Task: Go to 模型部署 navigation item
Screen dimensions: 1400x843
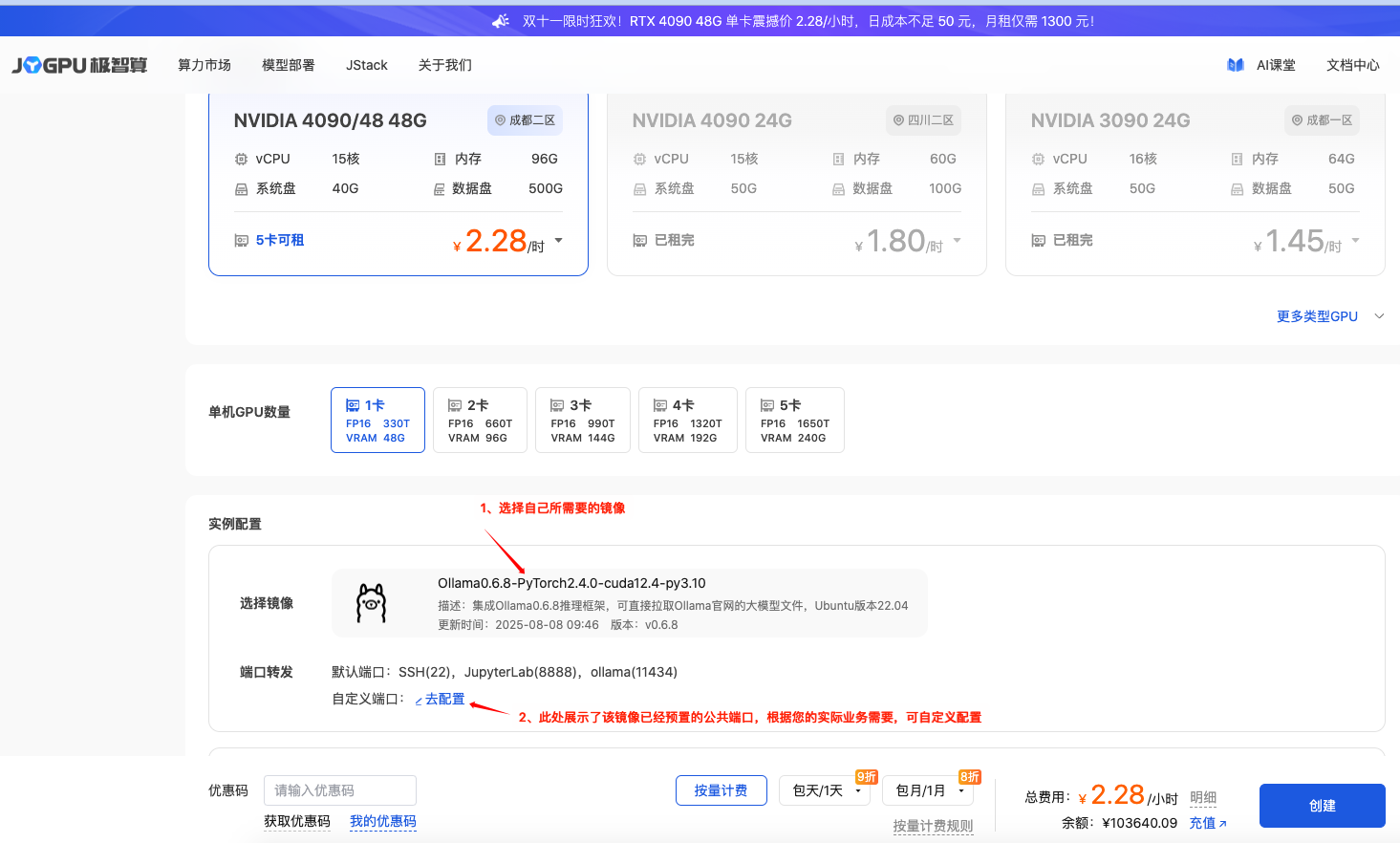Action: tap(289, 65)
